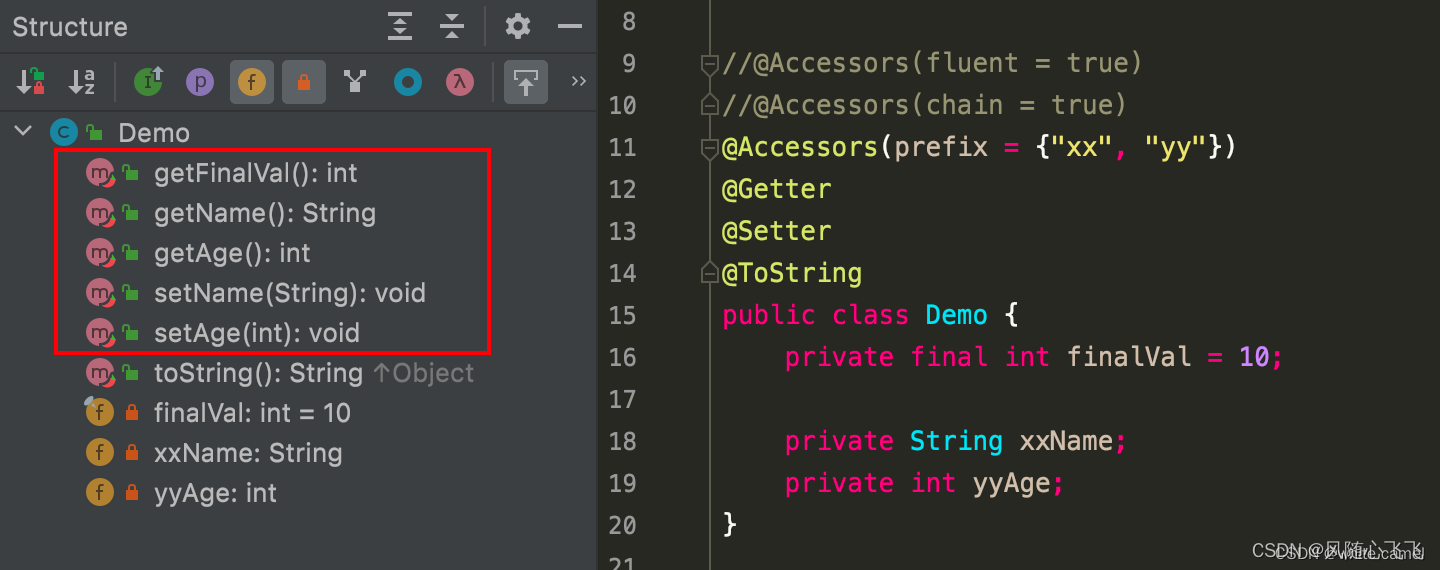The height and width of the screenshot is (570, 1440).
Task: Collapse the Demo class tree node
Action: (23, 132)
